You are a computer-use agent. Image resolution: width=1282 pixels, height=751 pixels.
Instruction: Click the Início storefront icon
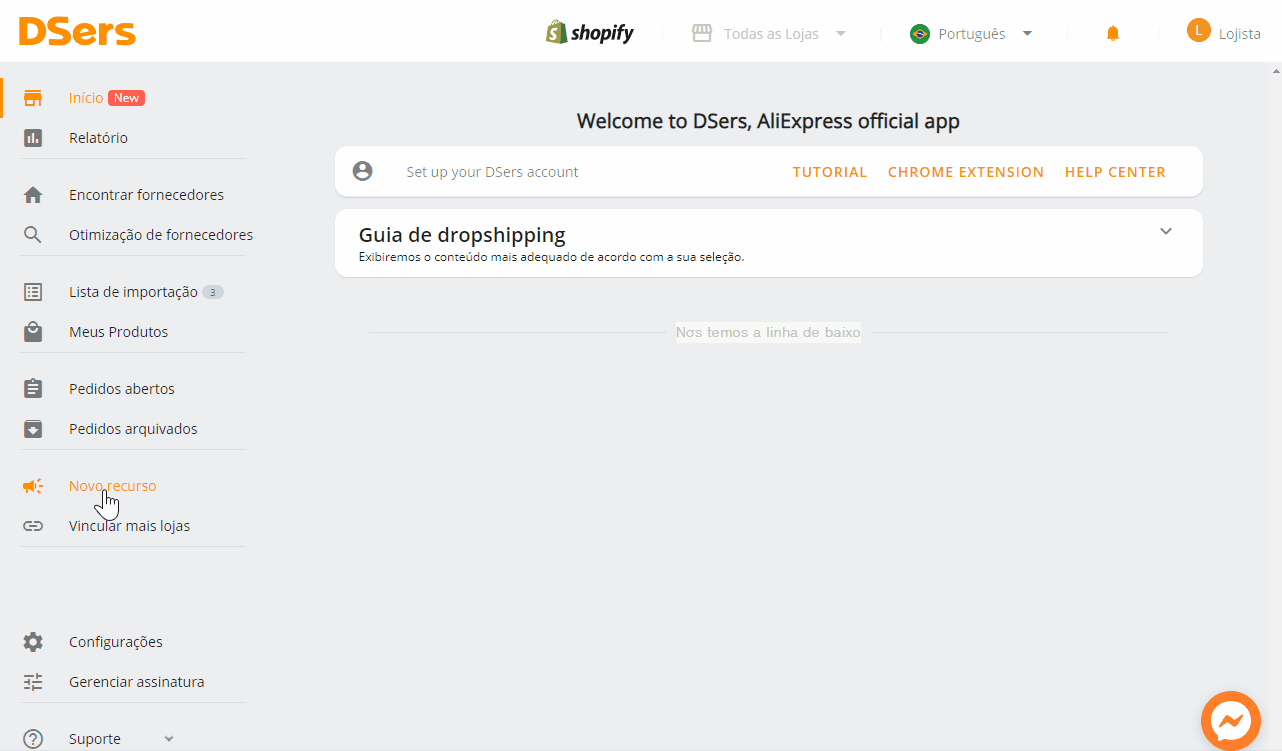[33, 98]
